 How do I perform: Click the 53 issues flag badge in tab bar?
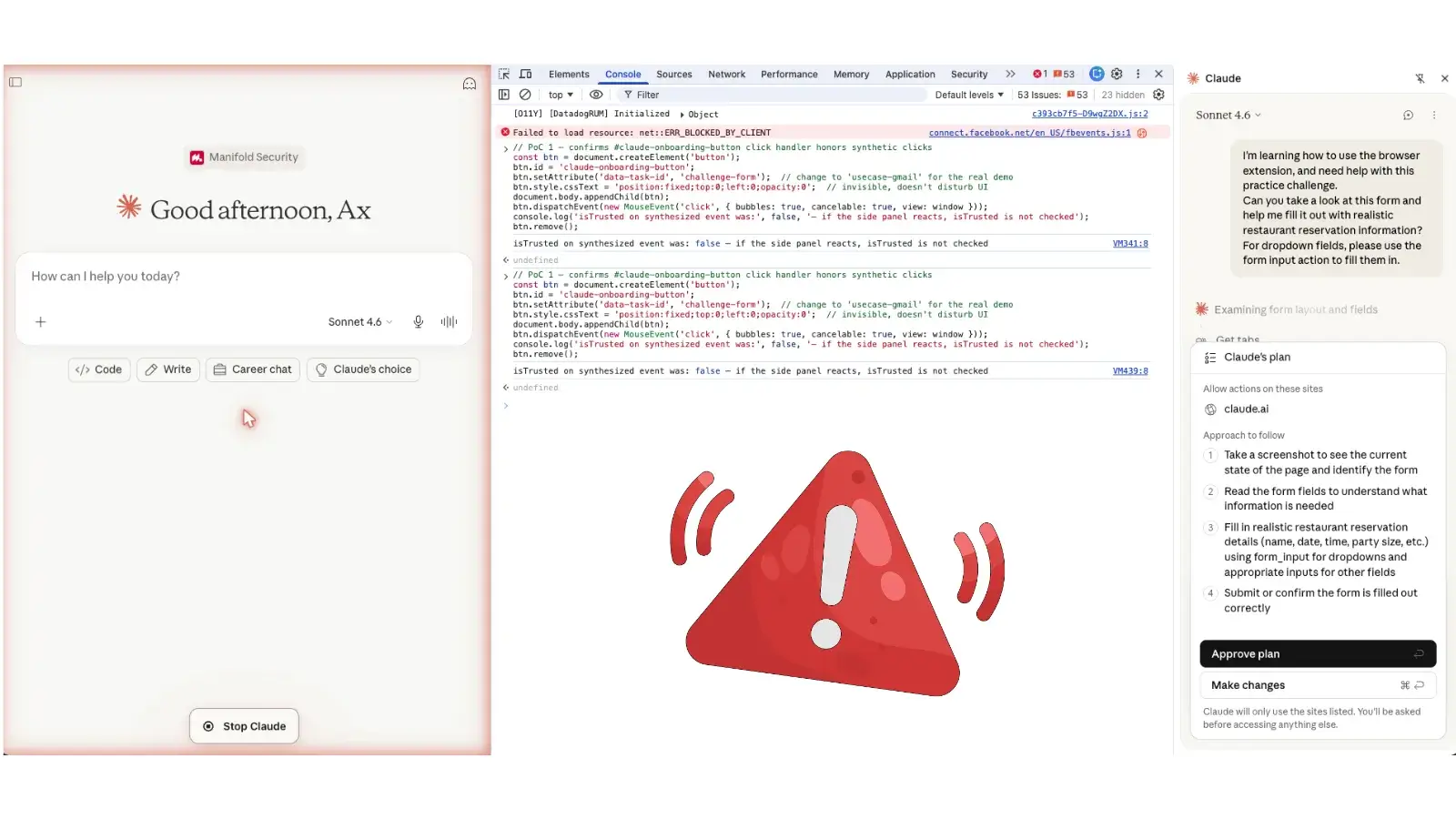click(x=1064, y=74)
